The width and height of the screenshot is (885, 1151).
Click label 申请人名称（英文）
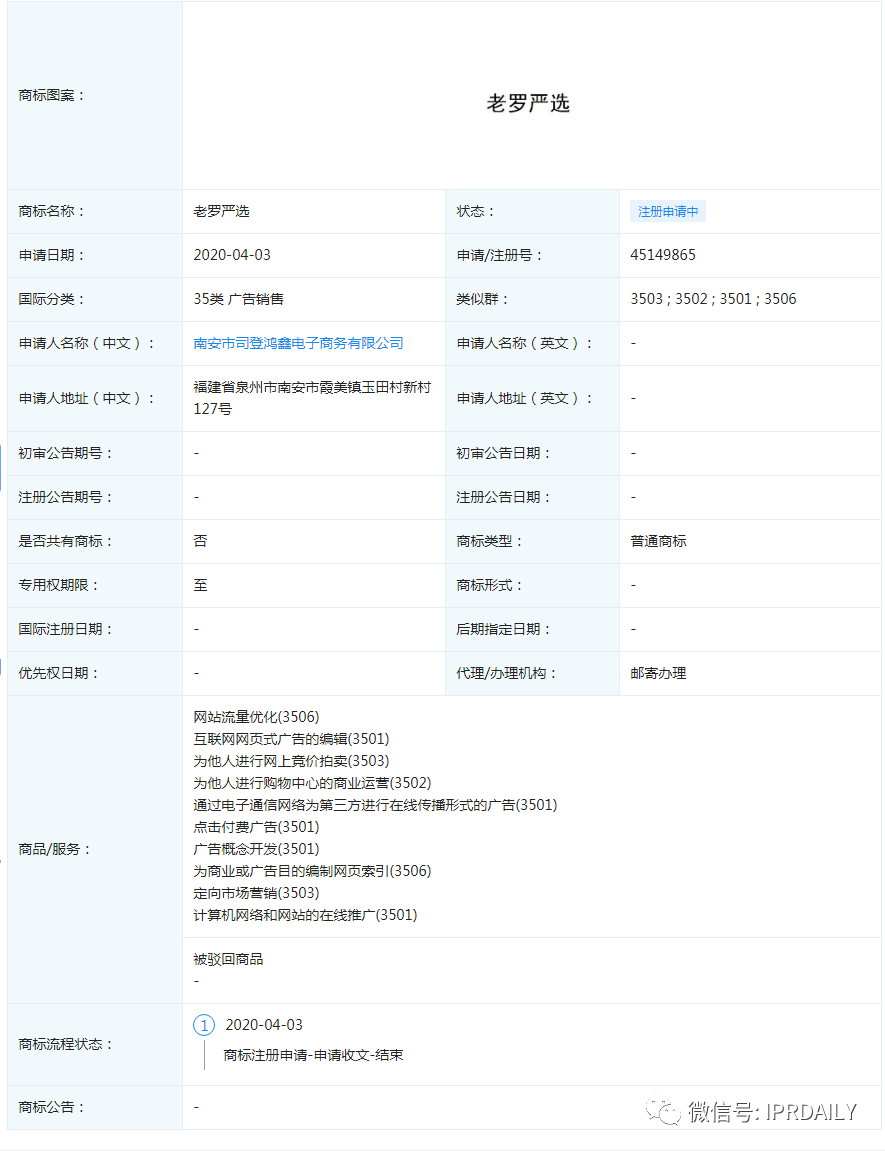coord(525,344)
